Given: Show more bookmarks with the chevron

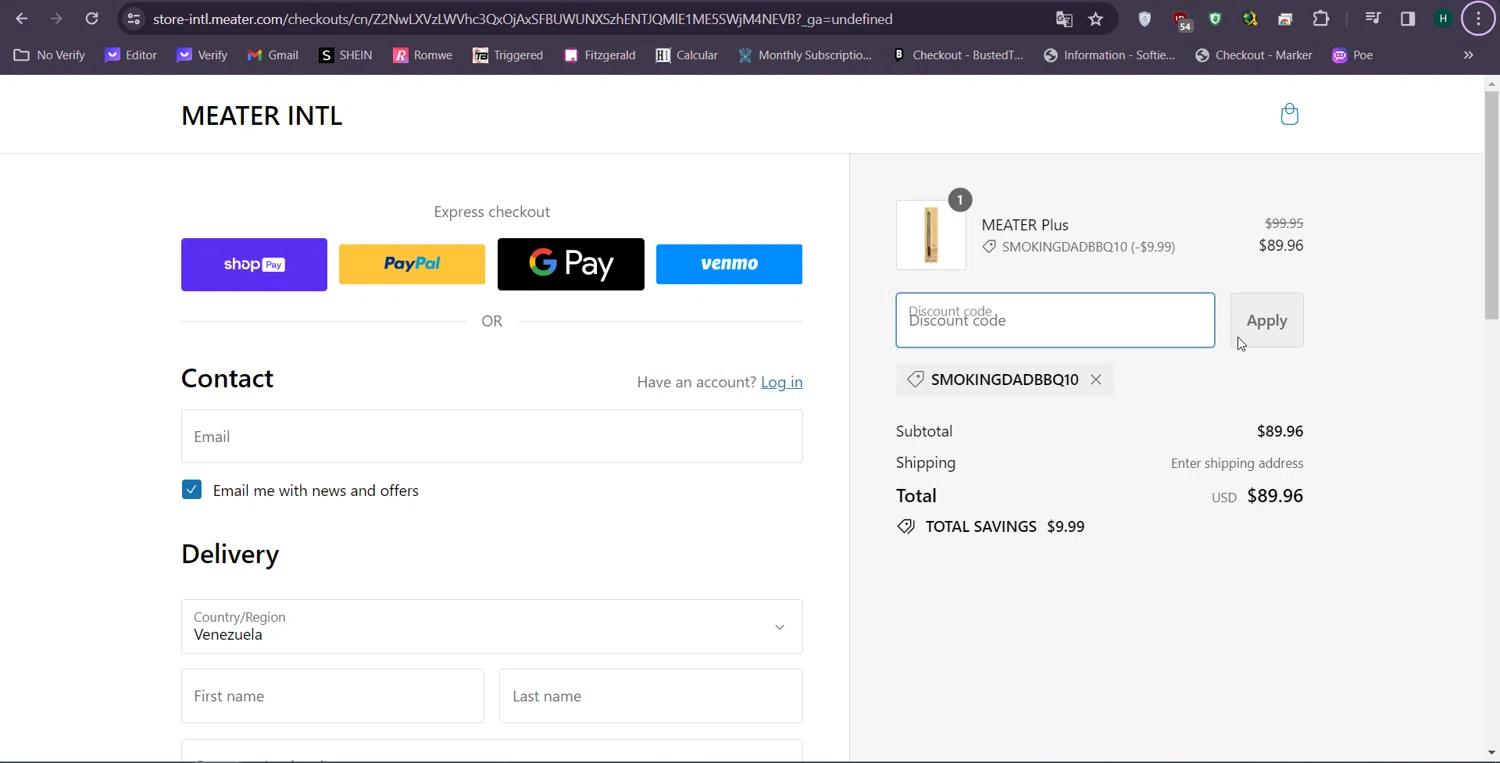Looking at the screenshot, I should (x=1468, y=55).
